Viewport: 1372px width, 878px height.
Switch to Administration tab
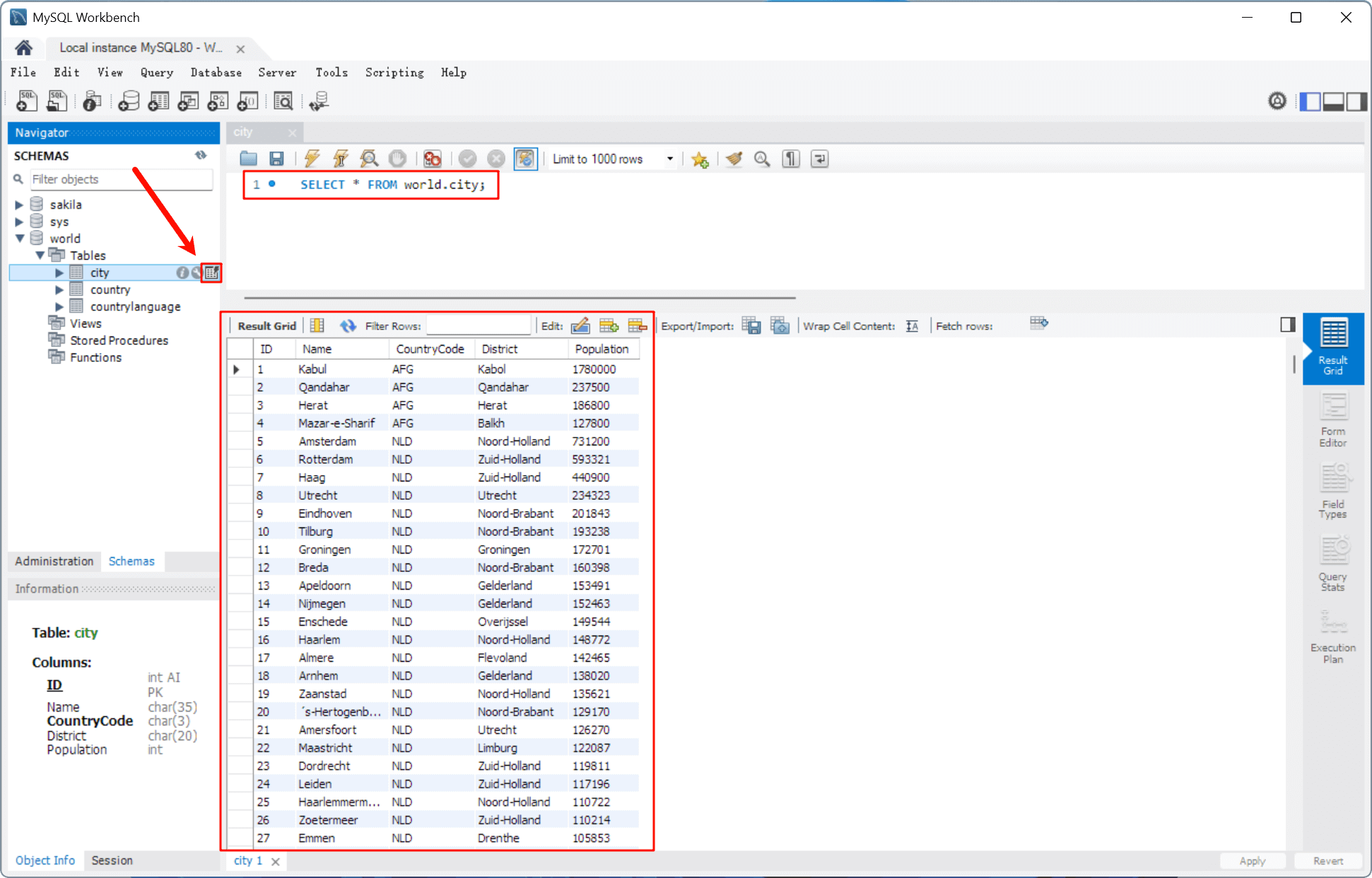click(54, 561)
